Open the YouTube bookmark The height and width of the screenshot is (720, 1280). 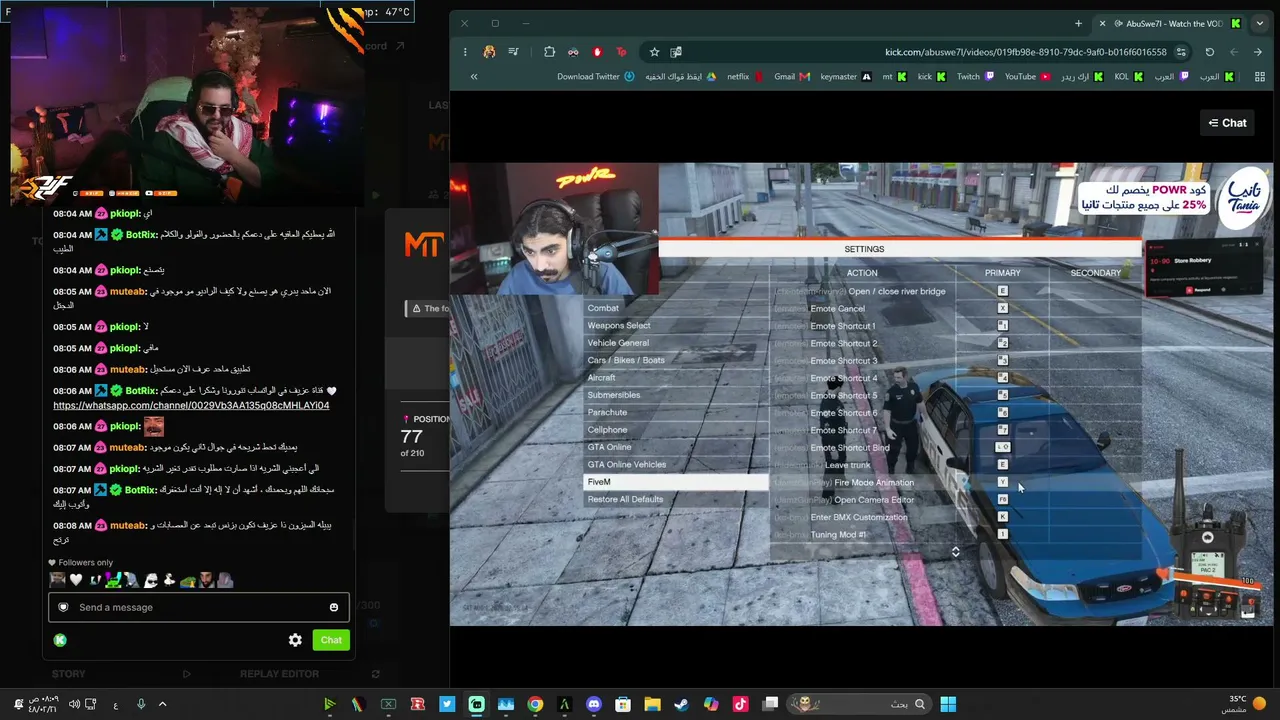pos(1028,76)
